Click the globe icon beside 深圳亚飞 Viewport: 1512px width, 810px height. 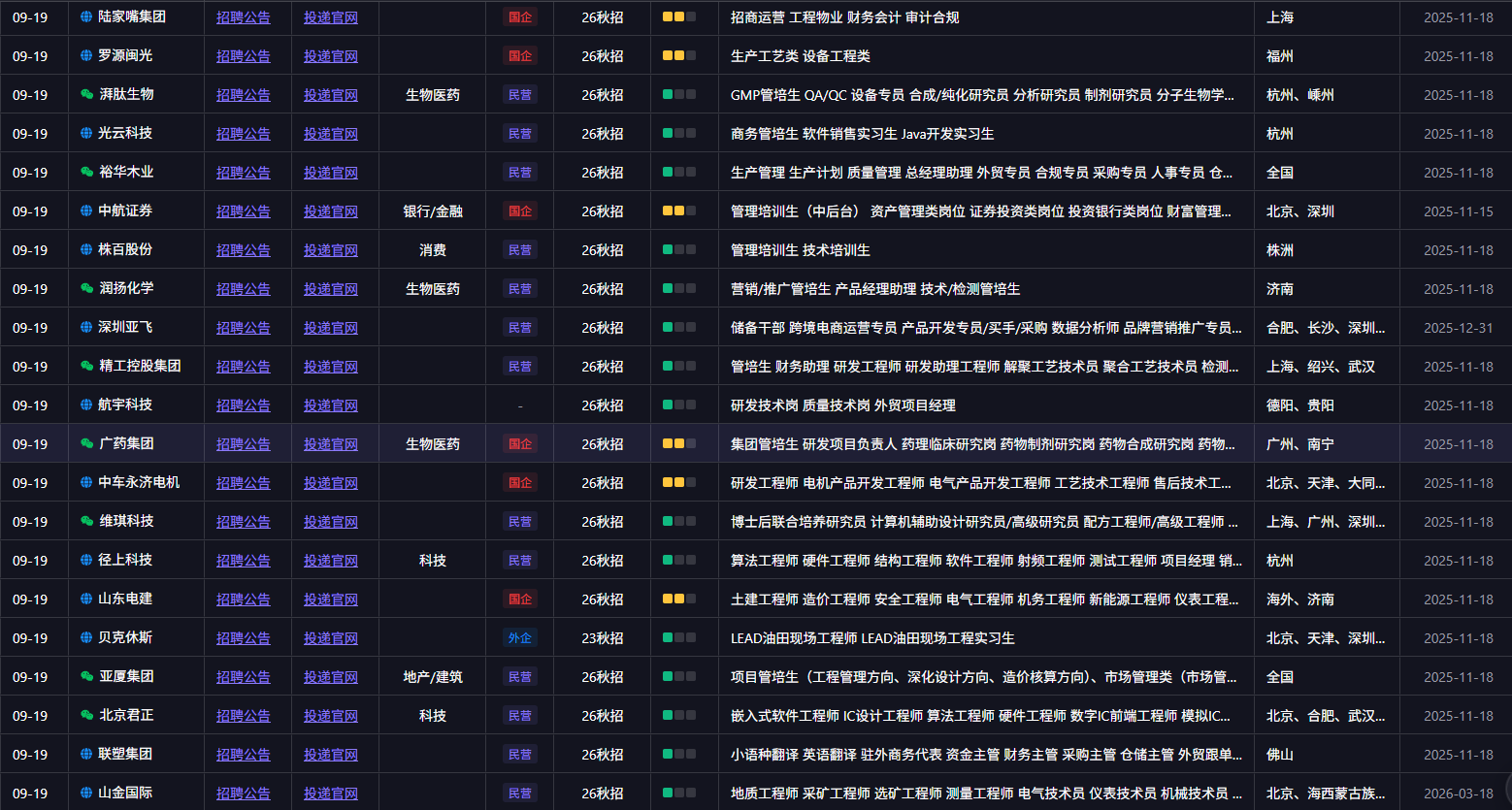pyautogui.click(x=86, y=327)
